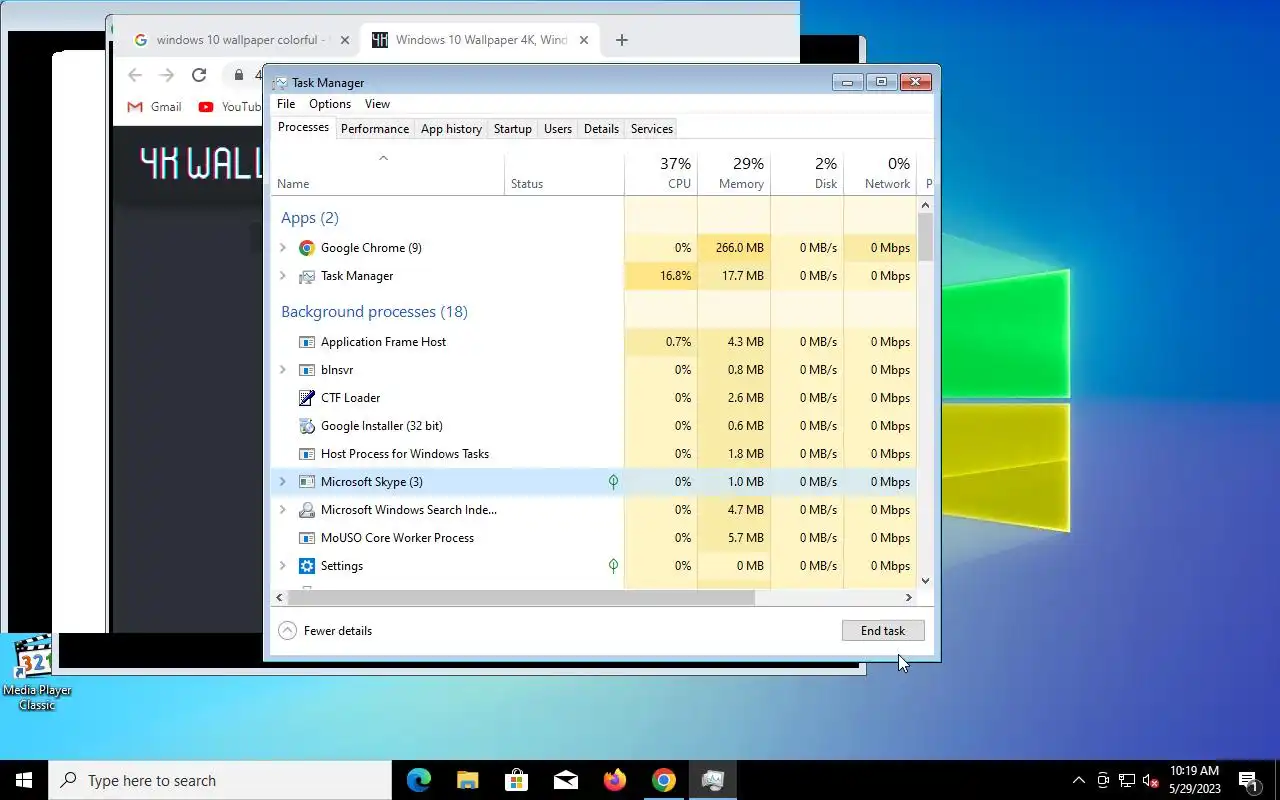The height and width of the screenshot is (800, 1280).
Task: Click the Google Chrome process icon
Action: [307, 248]
